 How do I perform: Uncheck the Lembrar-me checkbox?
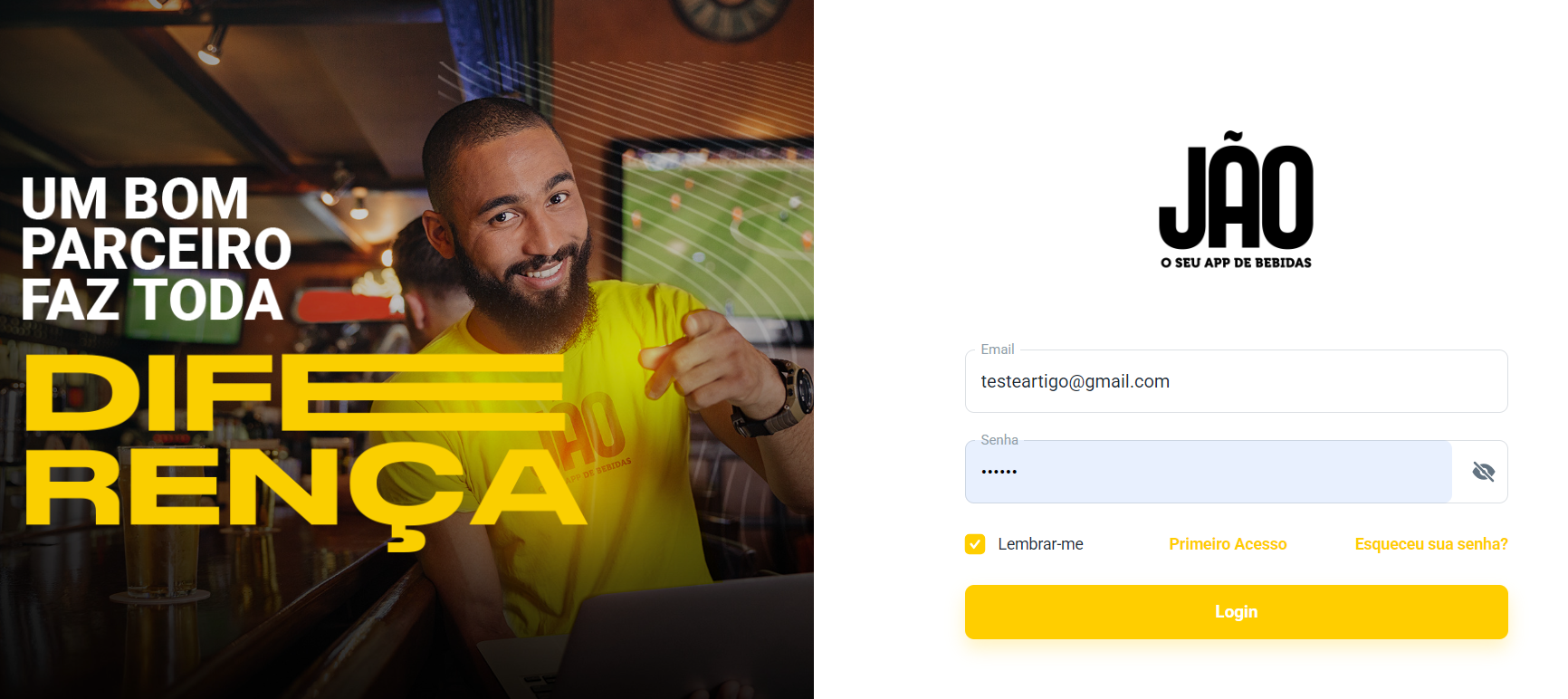[975, 544]
